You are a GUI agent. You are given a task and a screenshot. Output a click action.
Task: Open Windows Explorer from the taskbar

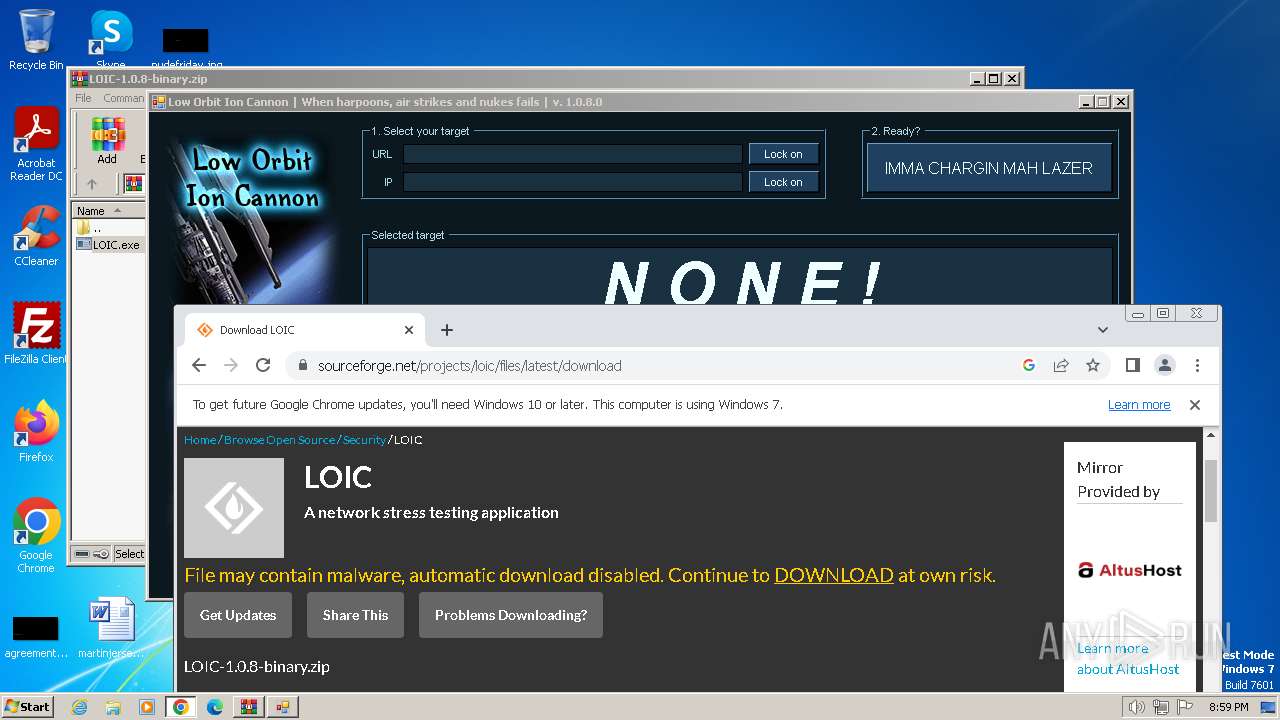point(113,707)
